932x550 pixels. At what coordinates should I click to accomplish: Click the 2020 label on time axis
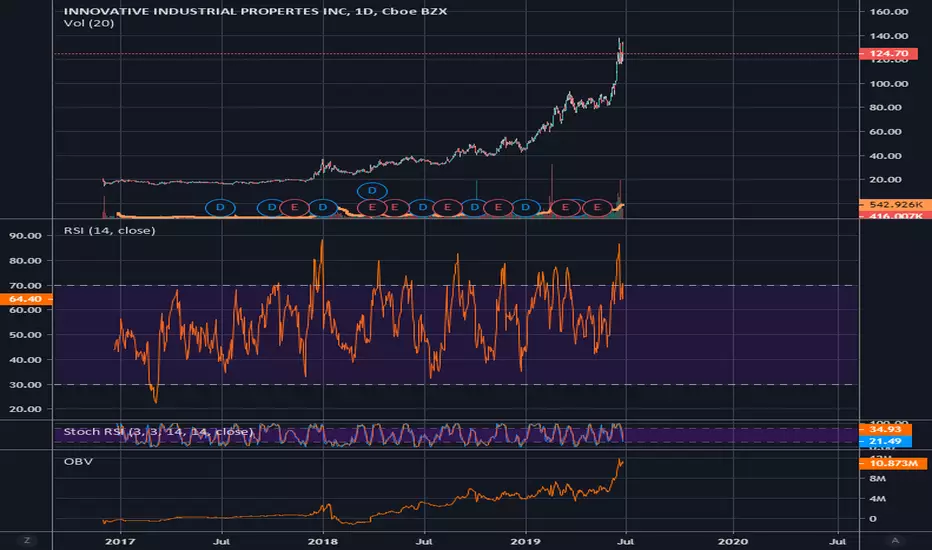[x=733, y=542]
